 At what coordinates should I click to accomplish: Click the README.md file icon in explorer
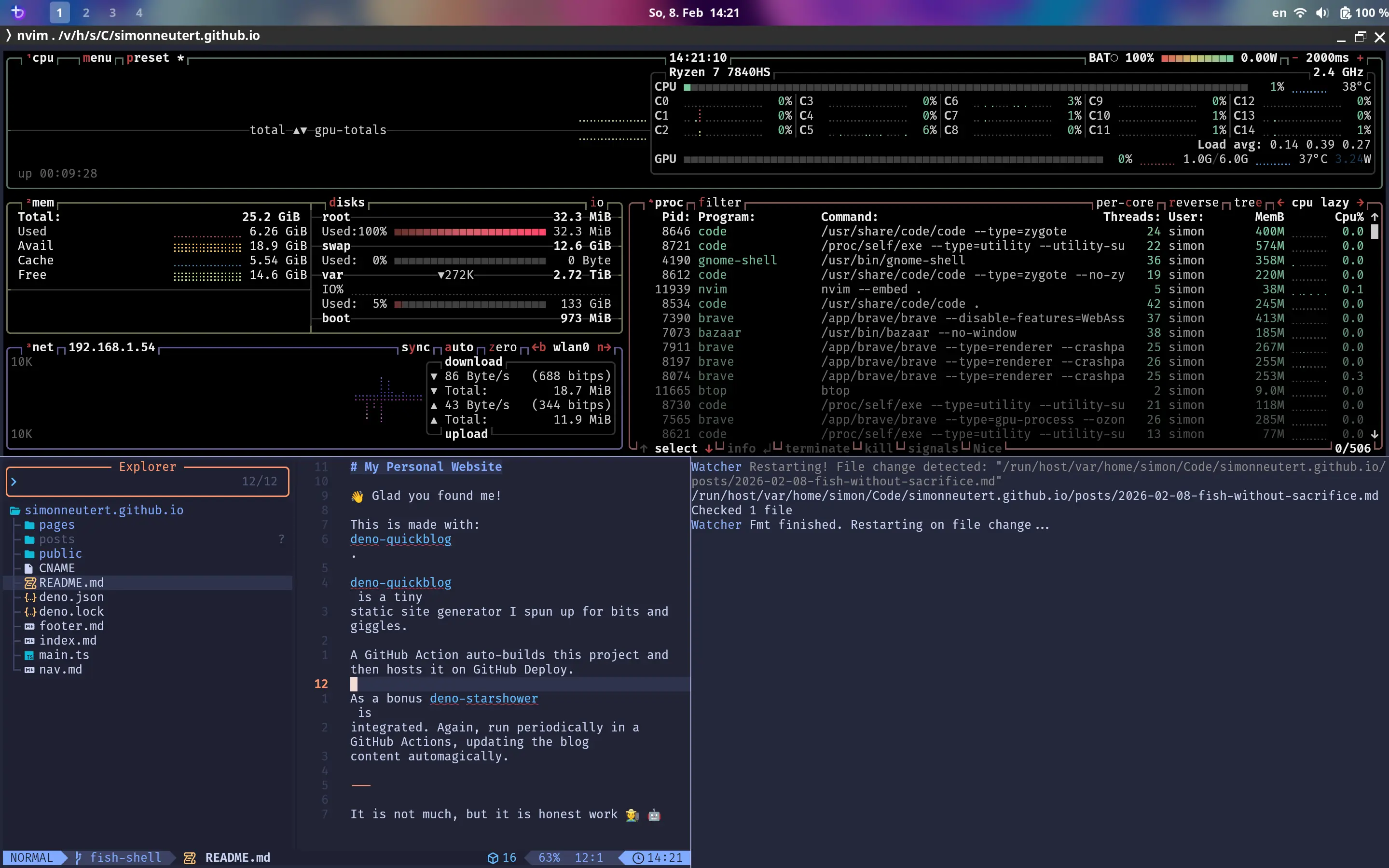pos(30,583)
